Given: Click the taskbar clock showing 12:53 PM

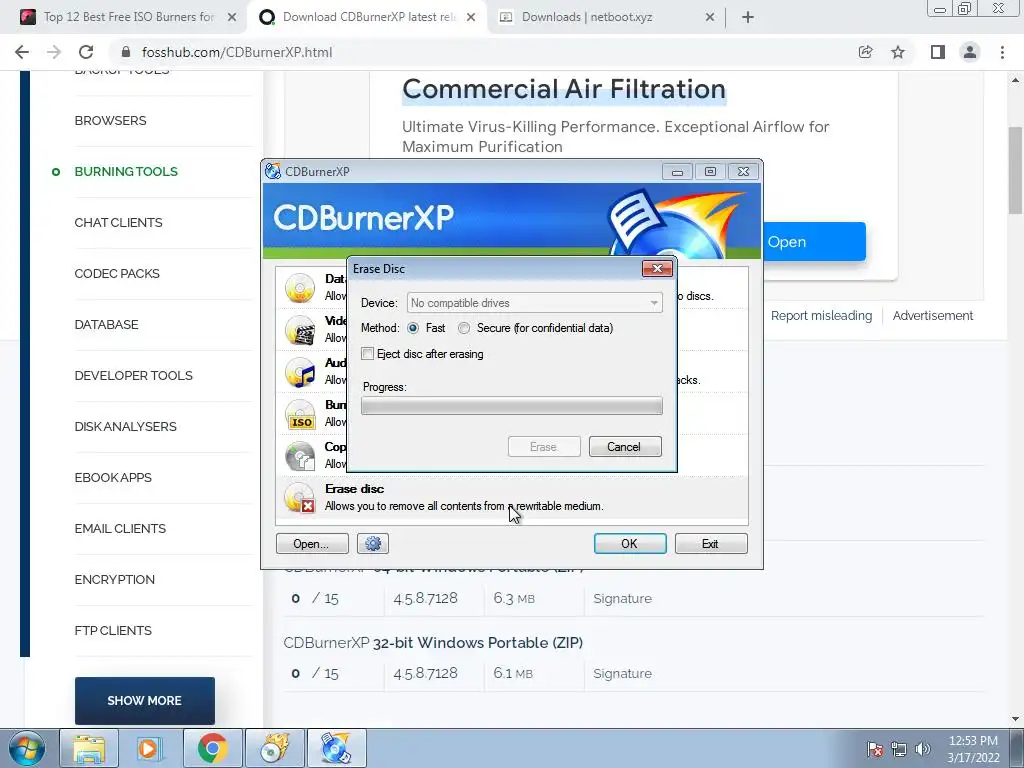Looking at the screenshot, I should pos(973,749).
